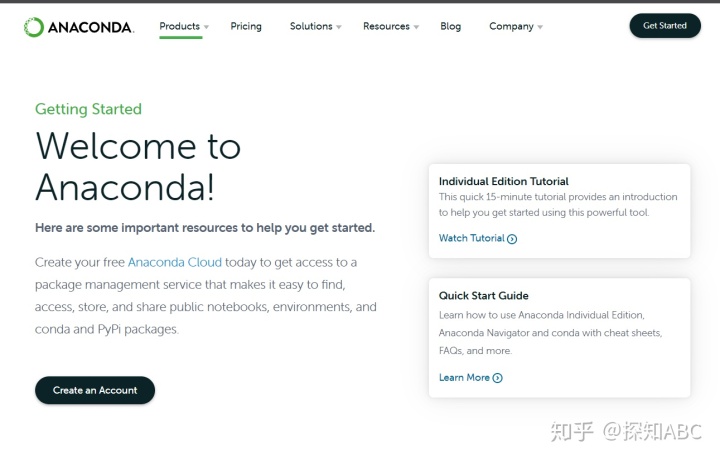
Task: Expand the Company dropdown arrow
Action: tap(540, 27)
